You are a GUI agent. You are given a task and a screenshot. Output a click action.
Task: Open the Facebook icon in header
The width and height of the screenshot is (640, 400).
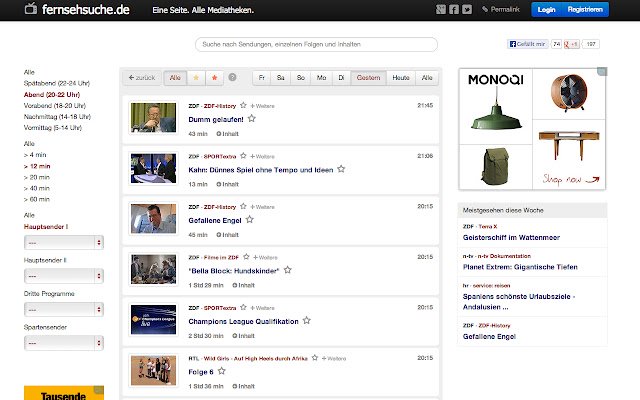[x=454, y=9]
